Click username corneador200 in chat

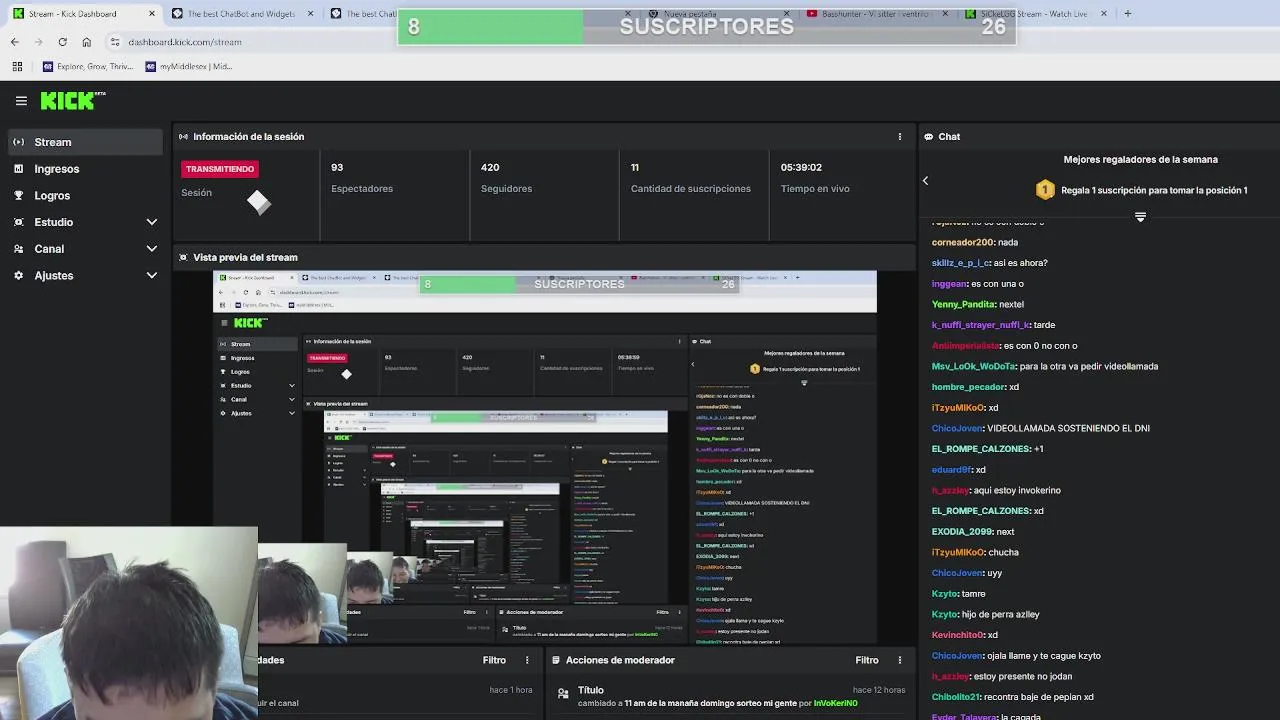pos(963,242)
